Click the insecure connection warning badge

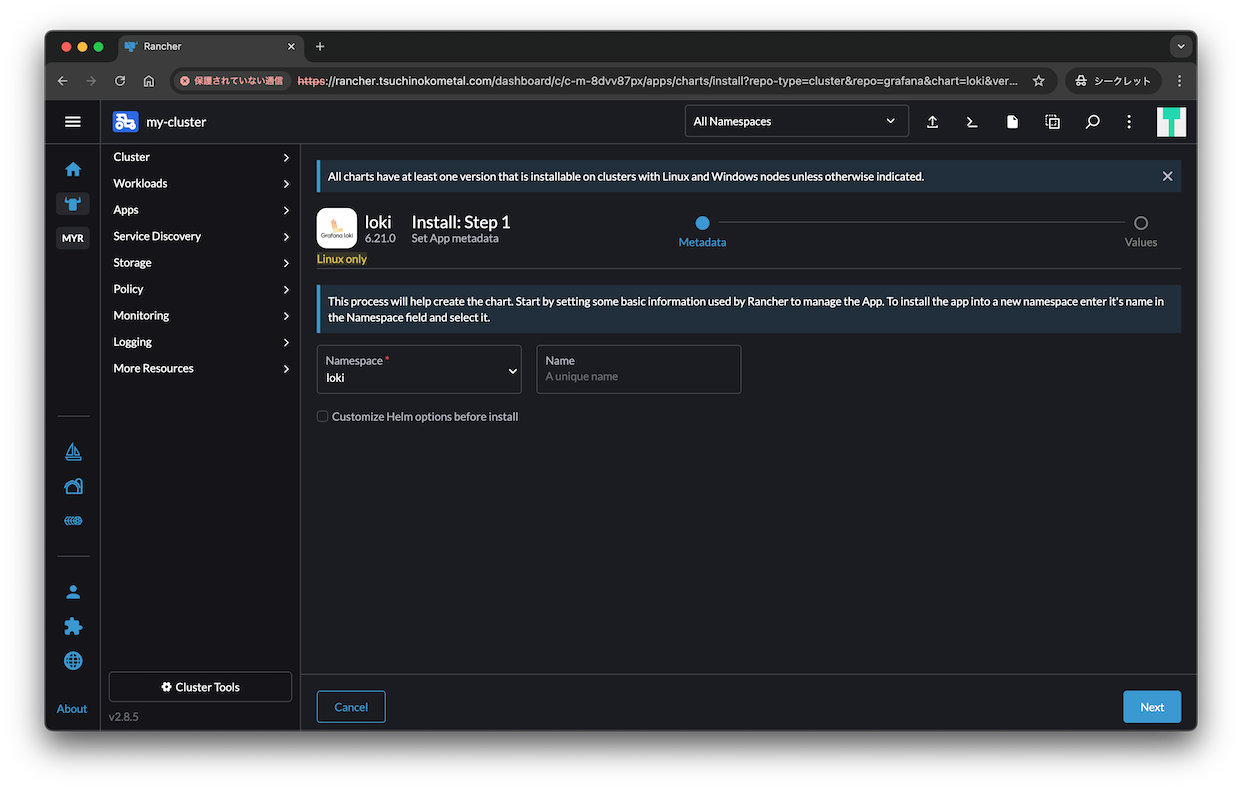[x=232, y=81]
